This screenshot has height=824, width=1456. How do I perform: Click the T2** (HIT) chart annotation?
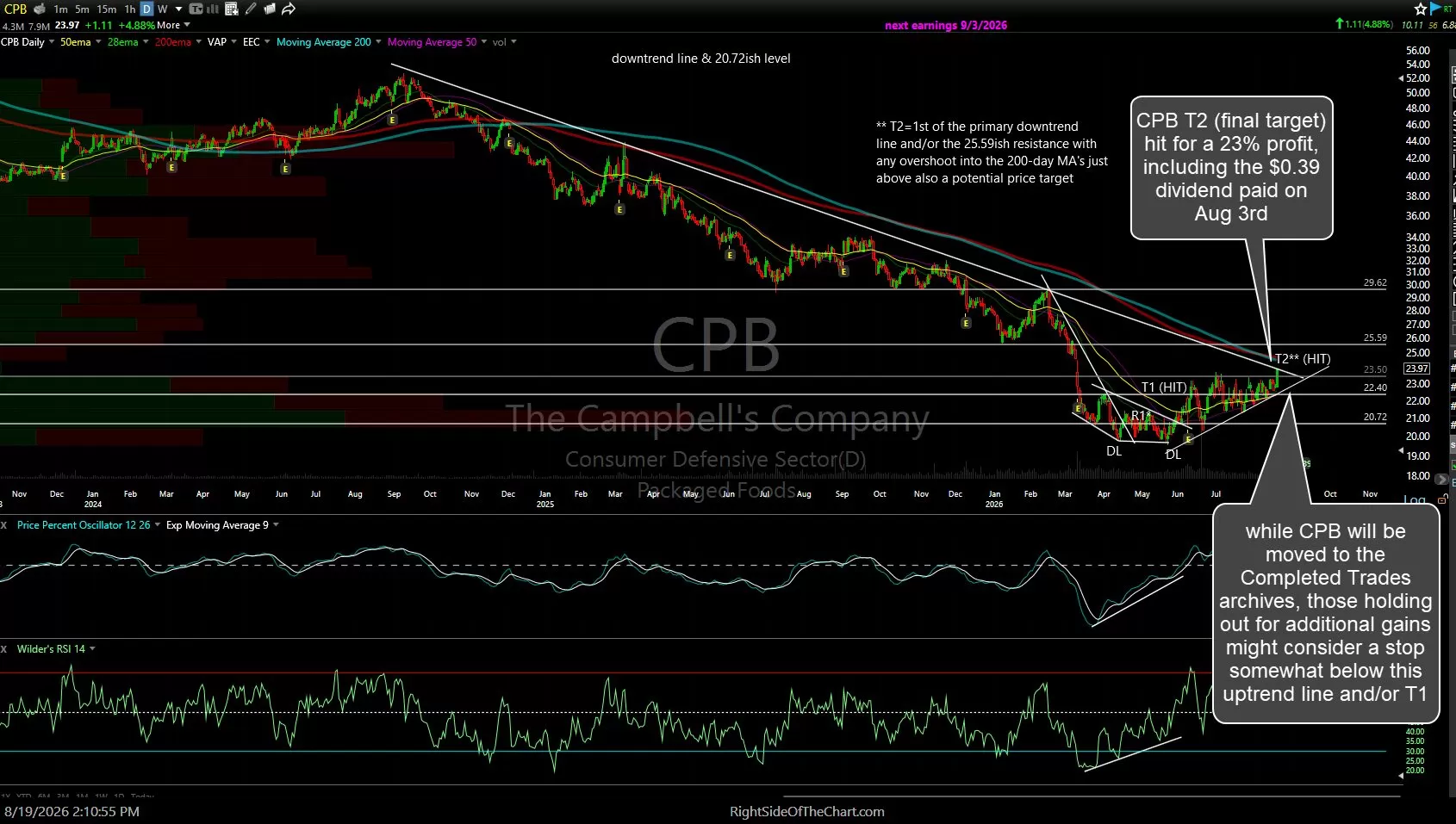tap(1302, 358)
